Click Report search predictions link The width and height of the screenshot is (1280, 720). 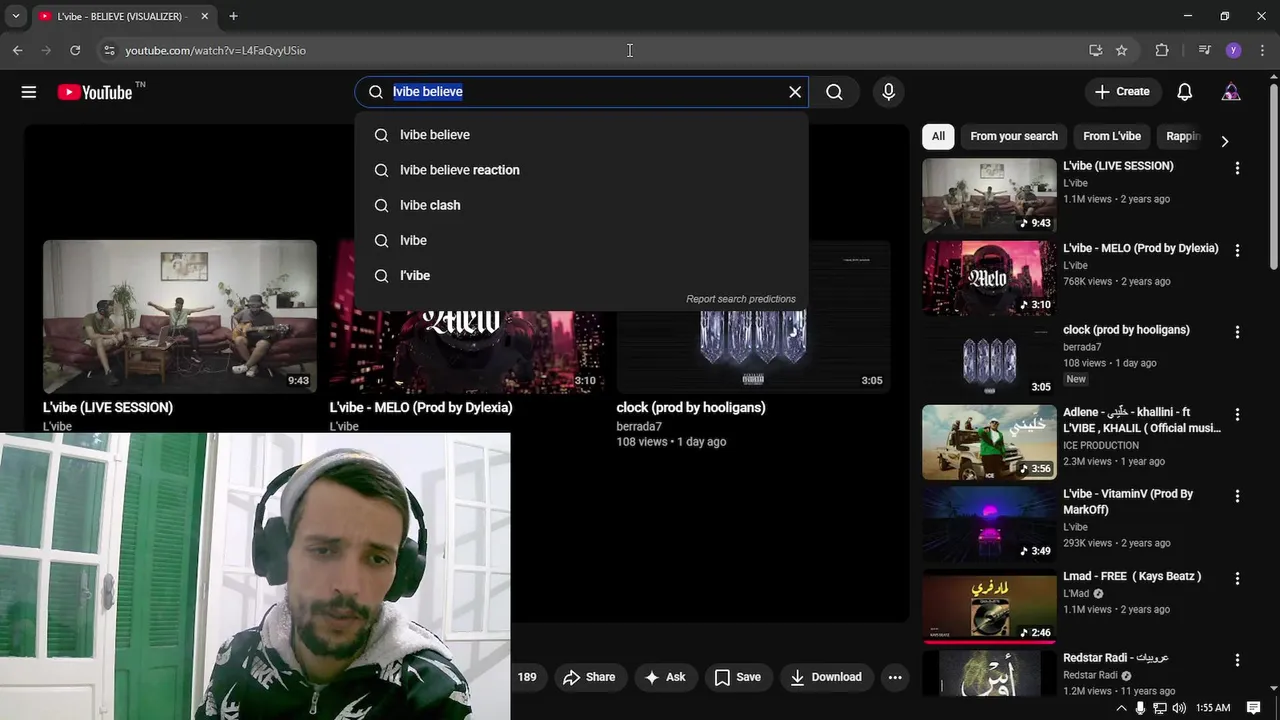(x=741, y=299)
